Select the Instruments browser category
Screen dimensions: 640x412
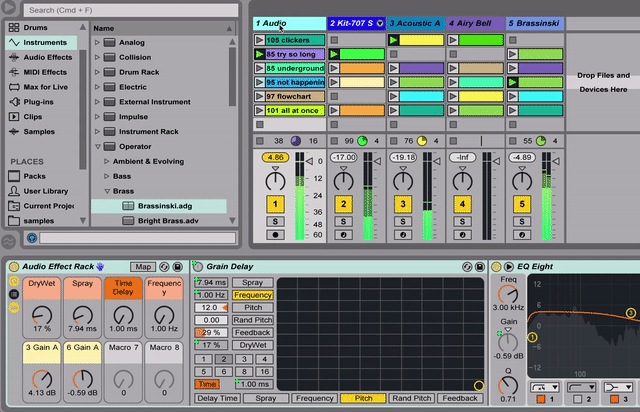click(41, 42)
